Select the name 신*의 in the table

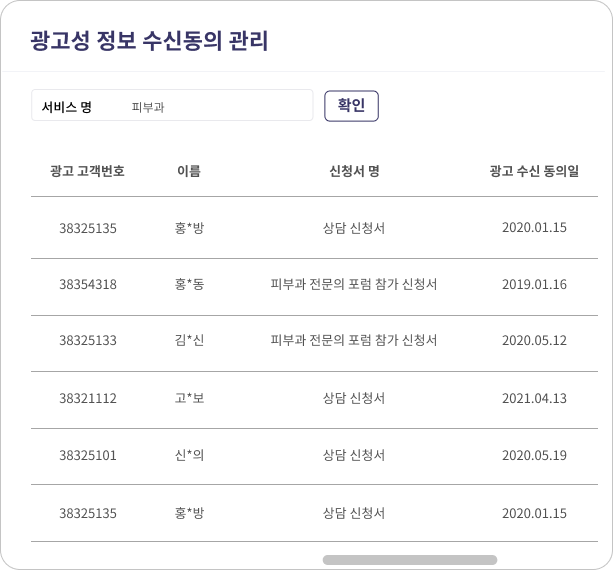189,455
